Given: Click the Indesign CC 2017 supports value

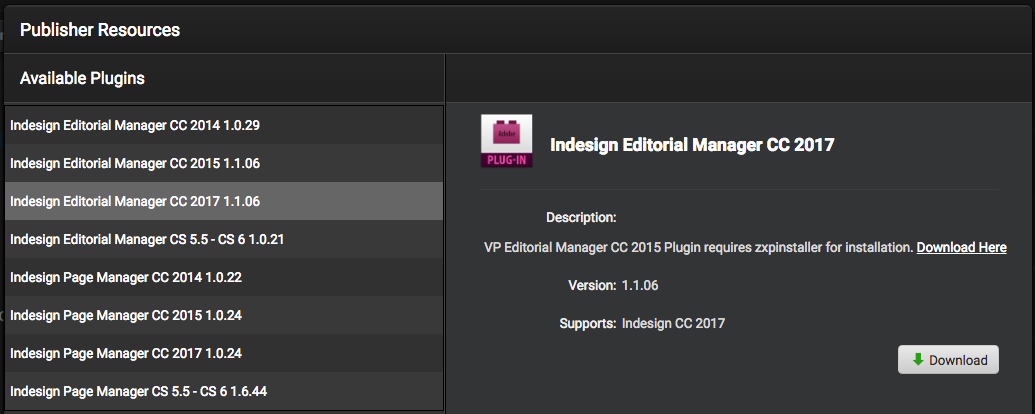Looking at the screenshot, I should click(673, 323).
